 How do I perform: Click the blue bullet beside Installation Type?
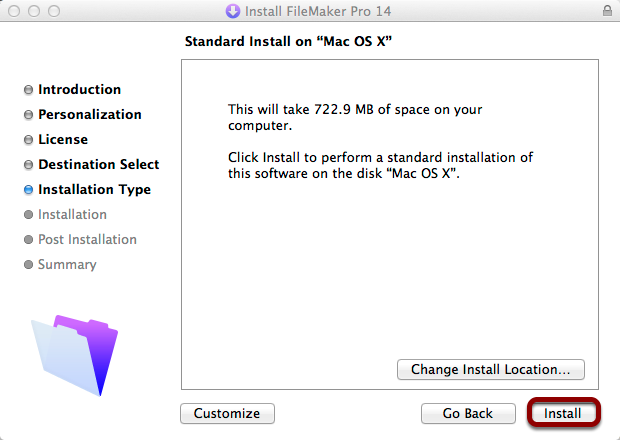tap(28, 190)
